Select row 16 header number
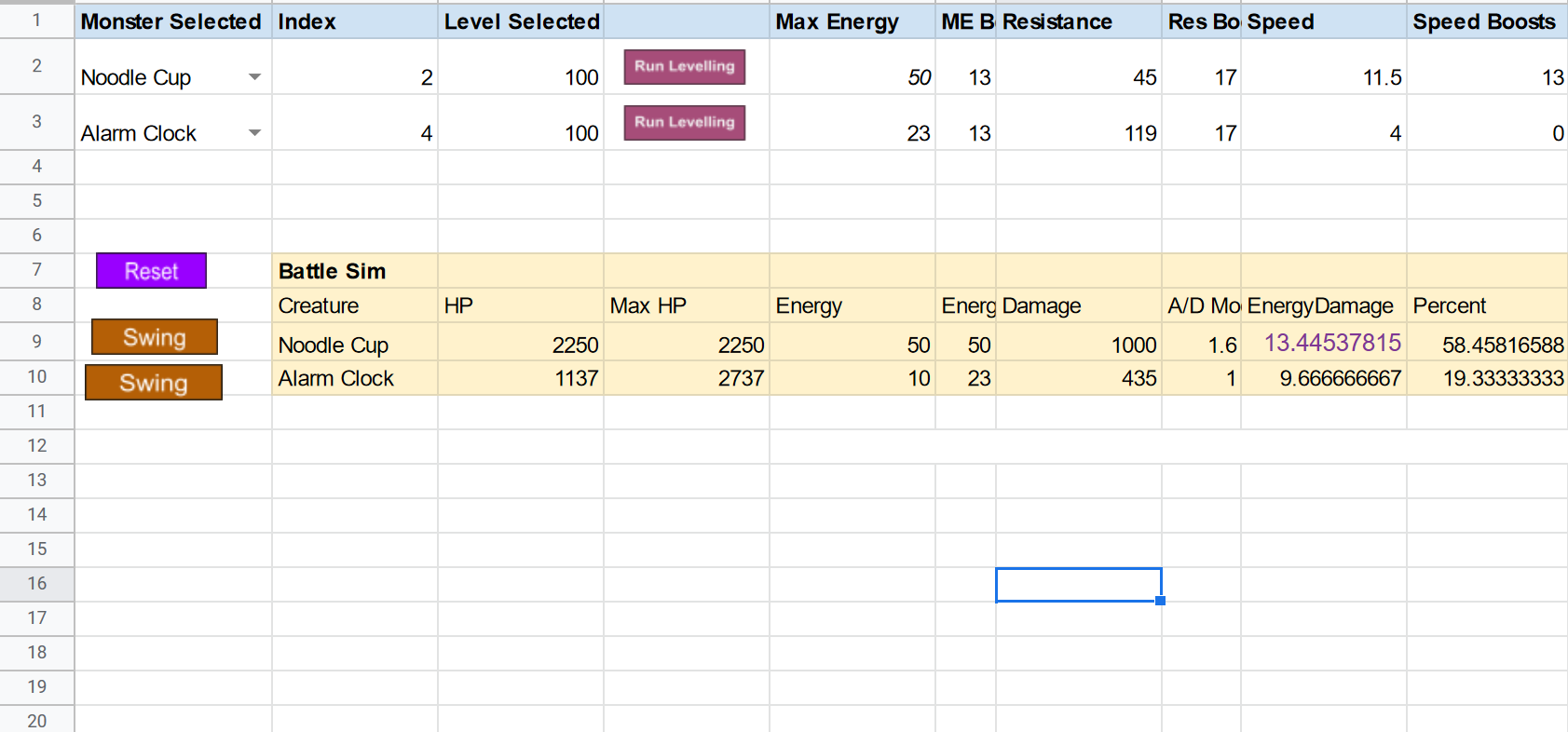 click(x=36, y=584)
